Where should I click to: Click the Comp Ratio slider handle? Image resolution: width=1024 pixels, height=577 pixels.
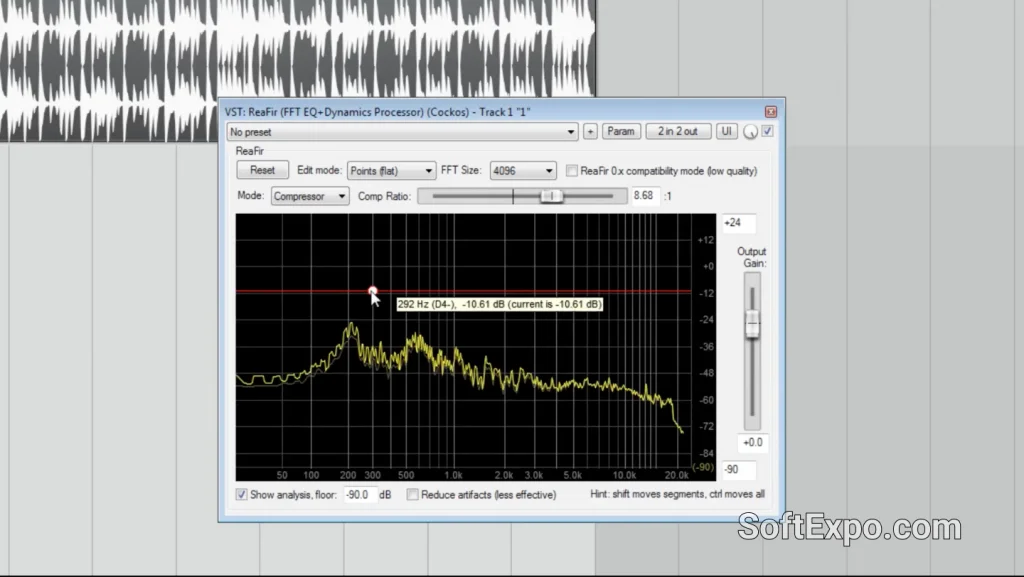point(551,196)
